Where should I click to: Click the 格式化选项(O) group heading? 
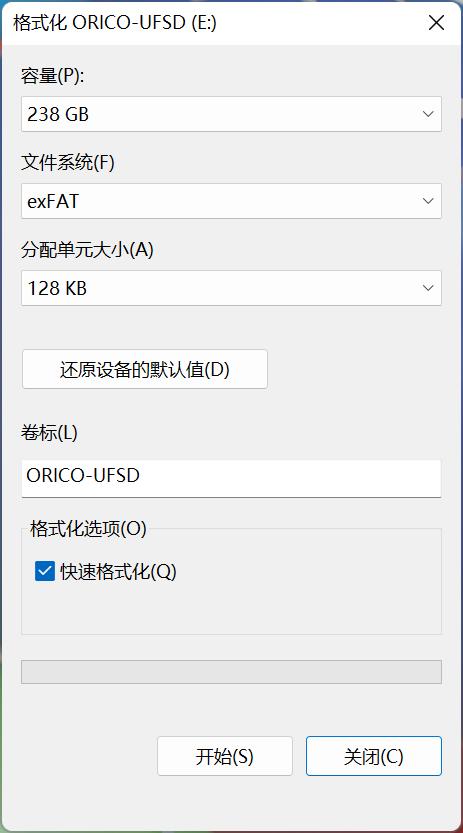click(x=88, y=529)
